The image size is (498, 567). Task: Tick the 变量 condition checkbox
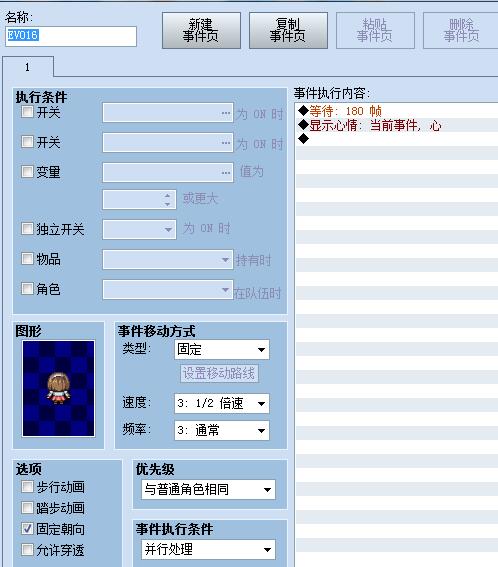click(x=27, y=171)
